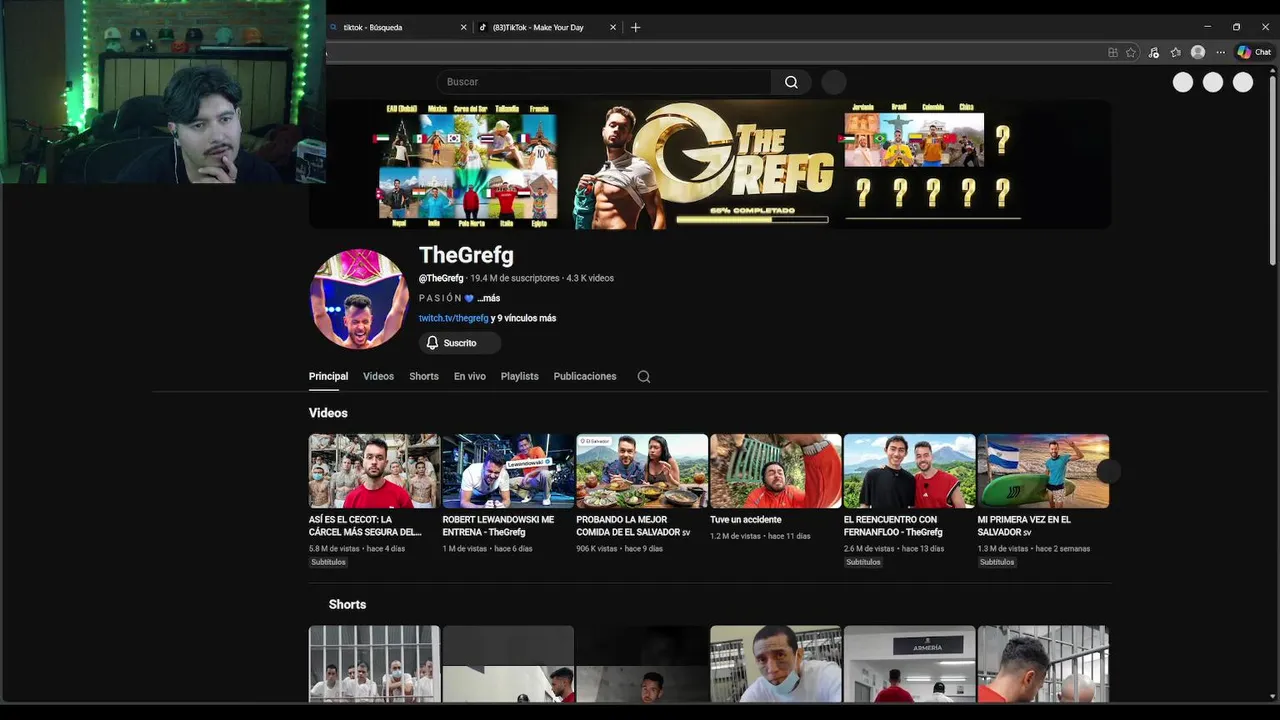Show next videos with carousel arrow
Viewport: 1280px width, 720px height.
pyautogui.click(x=1108, y=471)
